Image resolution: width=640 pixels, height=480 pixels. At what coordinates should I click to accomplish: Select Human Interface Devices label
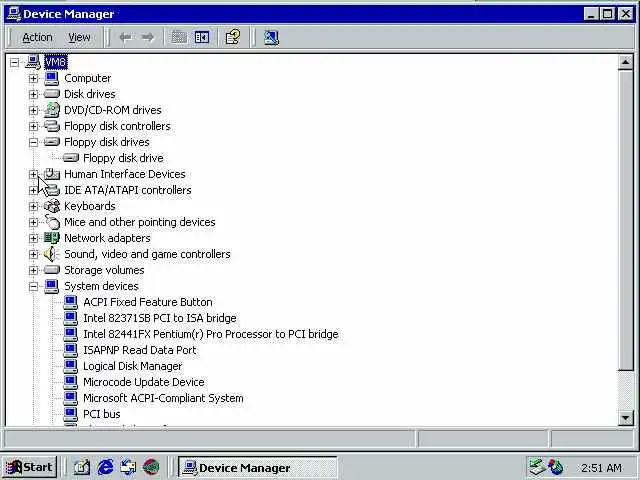pos(124,174)
